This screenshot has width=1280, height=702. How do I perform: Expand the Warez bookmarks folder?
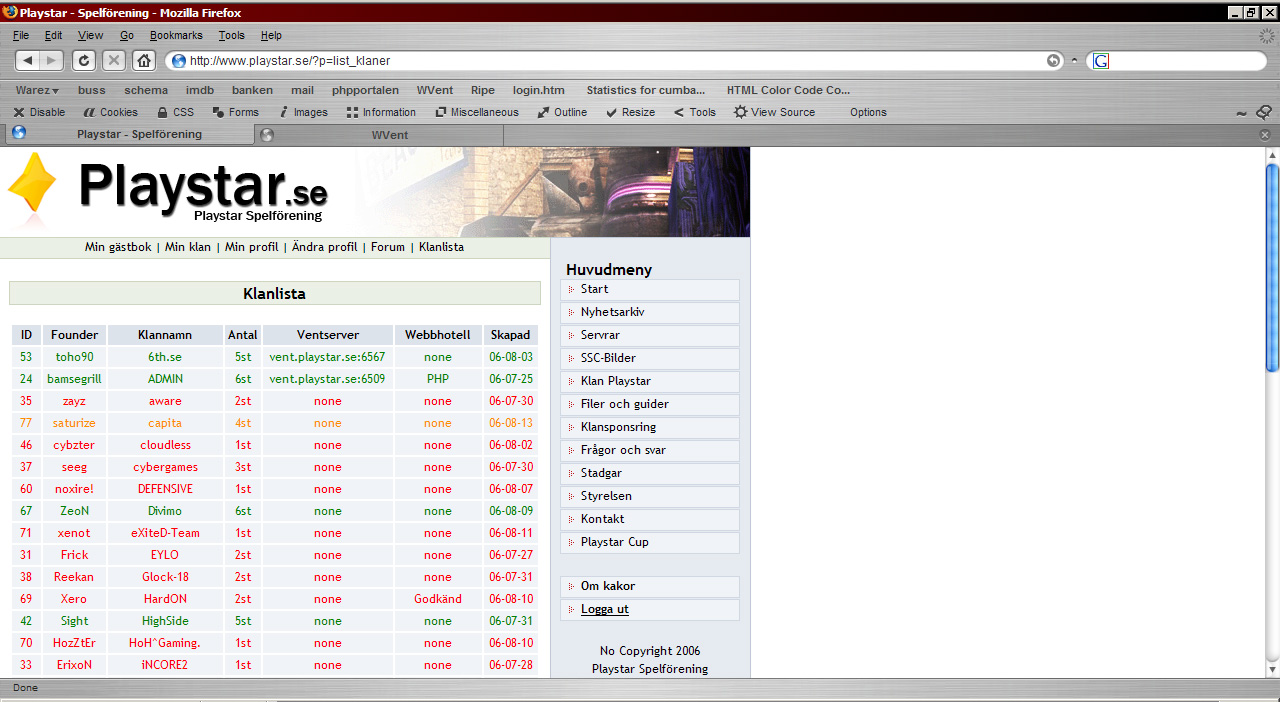point(37,90)
